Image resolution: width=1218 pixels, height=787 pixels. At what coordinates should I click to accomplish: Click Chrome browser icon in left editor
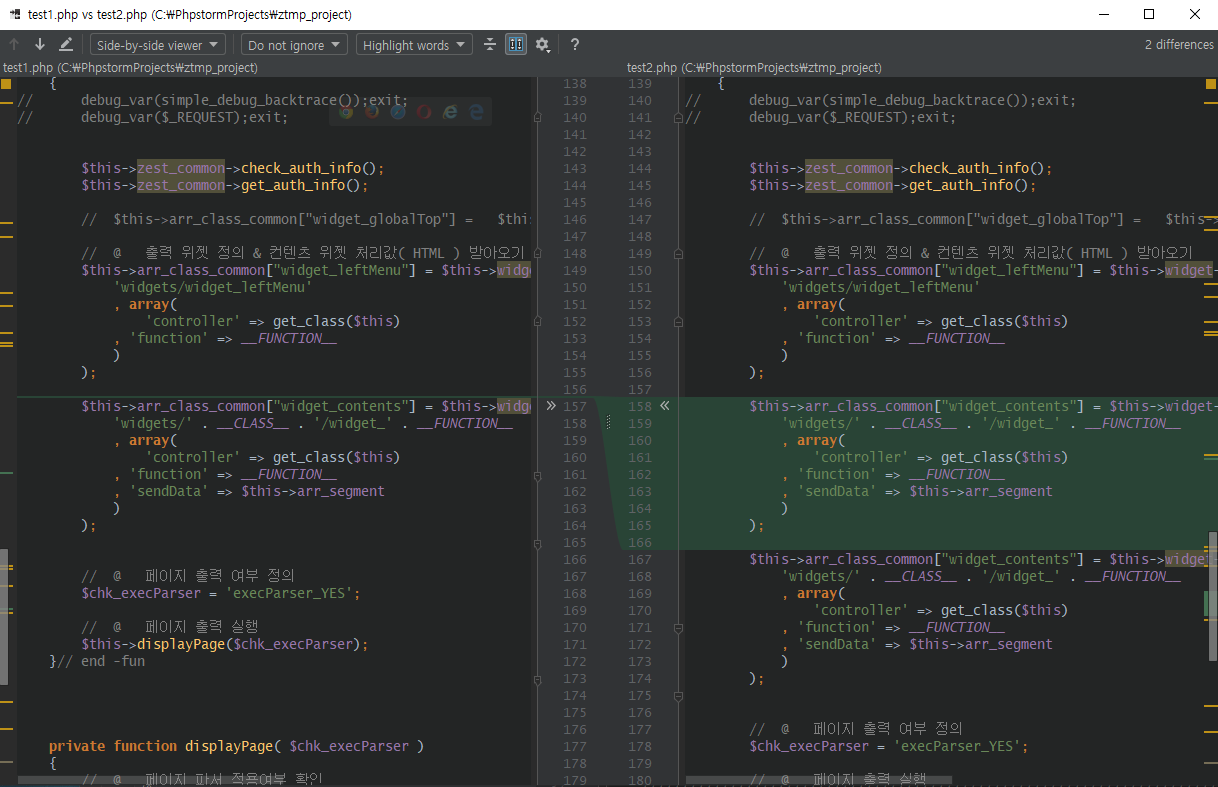[346, 112]
